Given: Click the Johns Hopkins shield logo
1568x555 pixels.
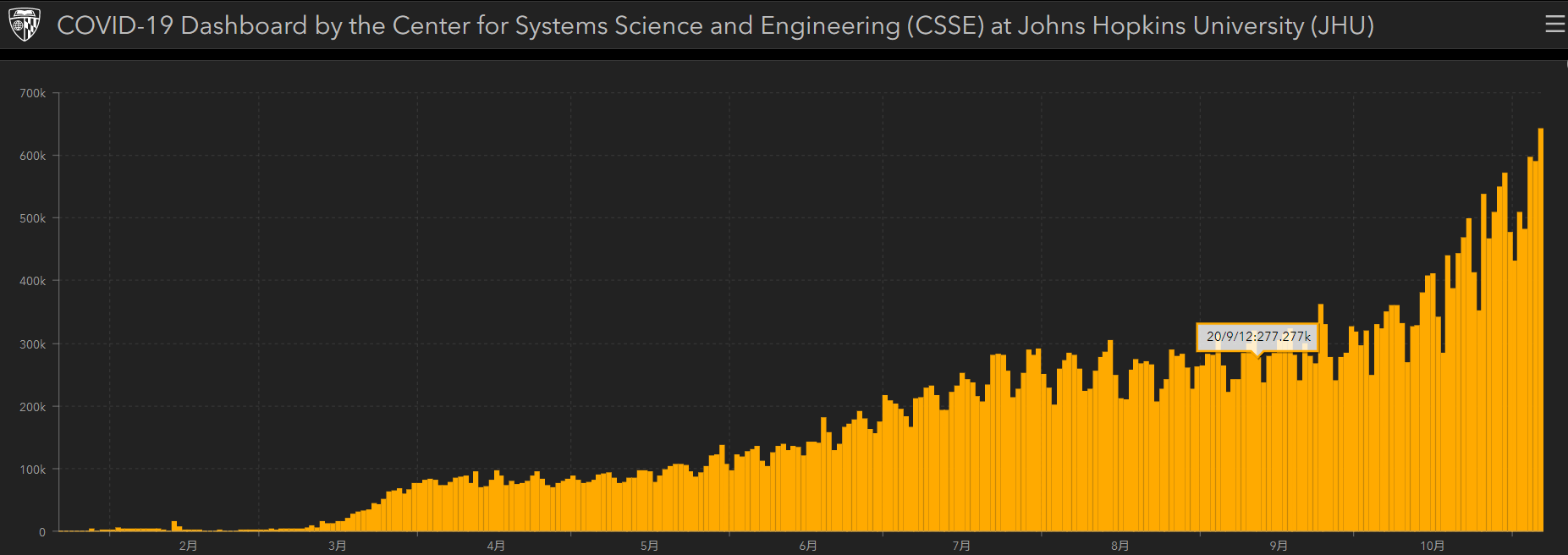Looking at the screenshot, I should click(24, 25).
